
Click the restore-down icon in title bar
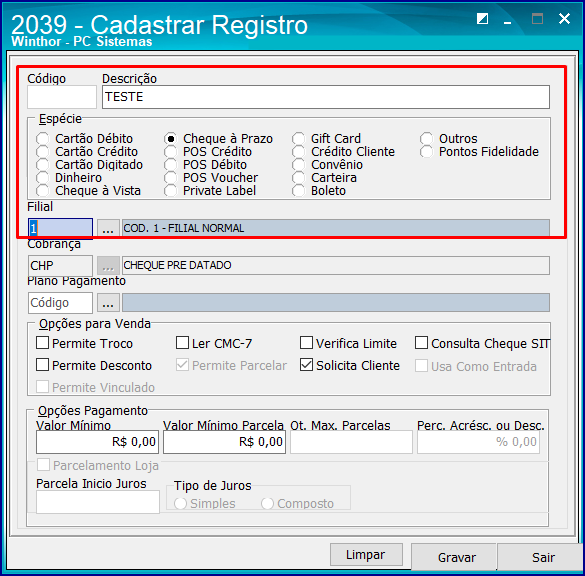[482, 18]
